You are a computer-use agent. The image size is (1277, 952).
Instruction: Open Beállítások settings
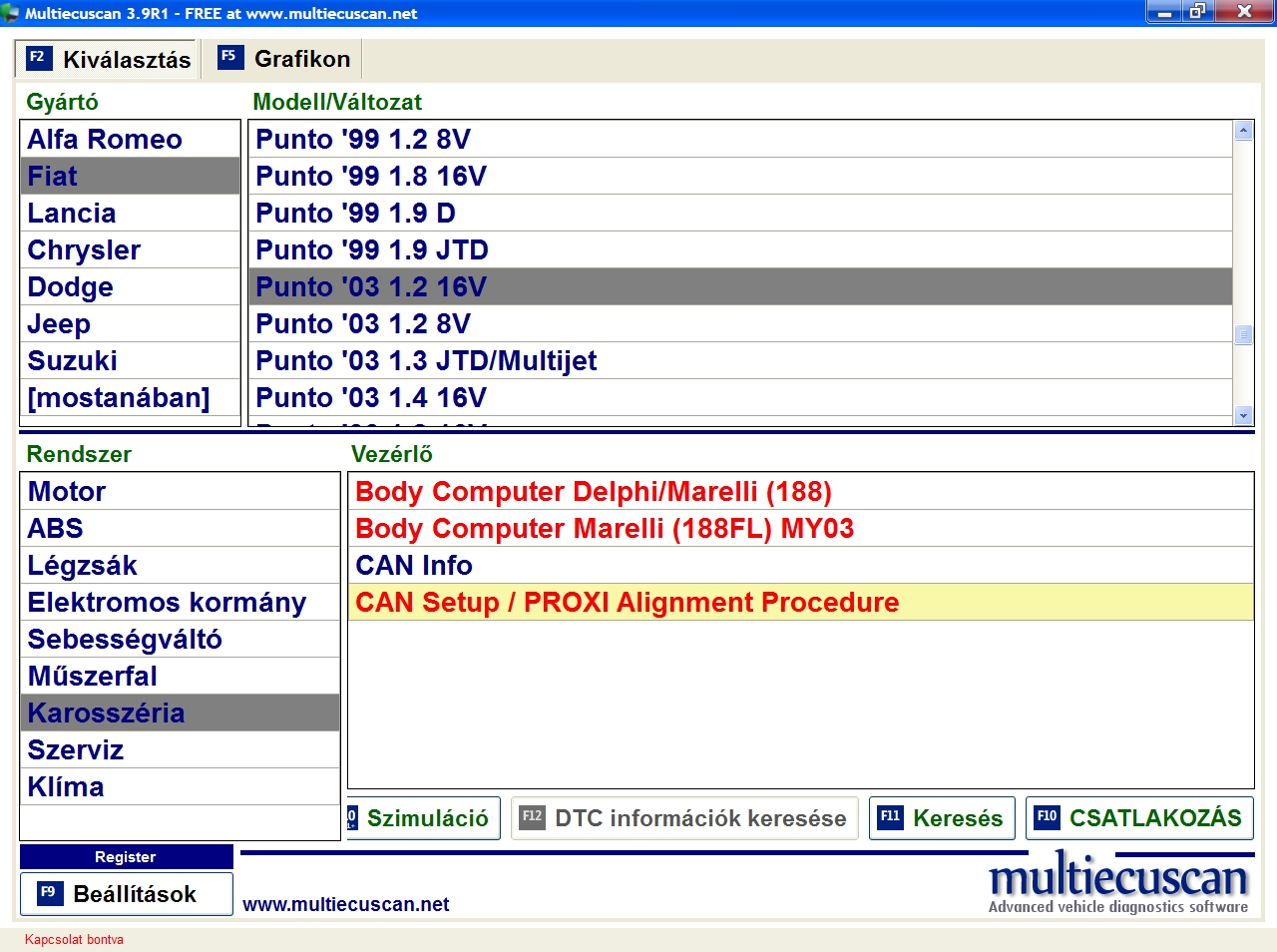point(126,894)
